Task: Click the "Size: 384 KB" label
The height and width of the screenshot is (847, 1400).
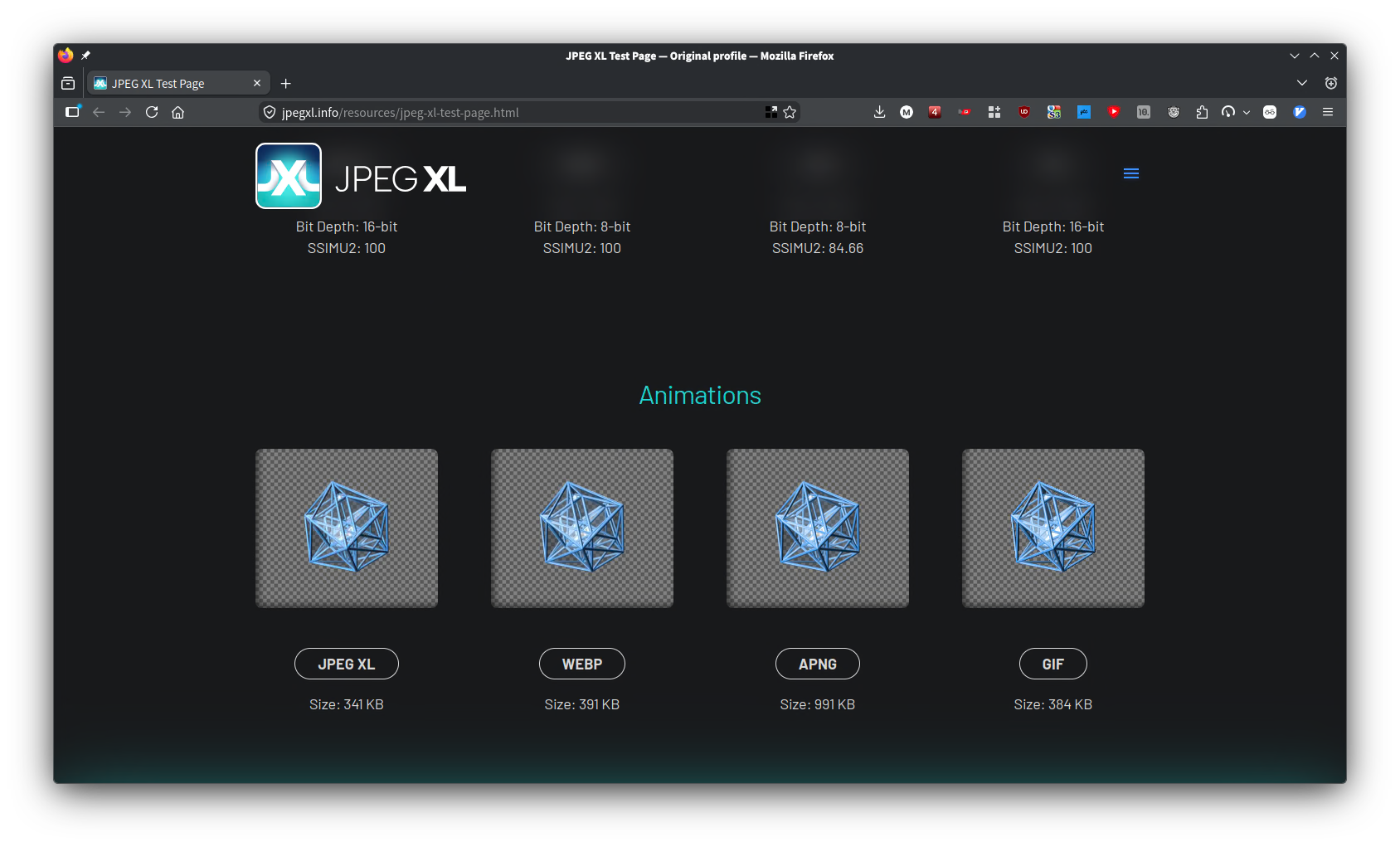Action: [x=1053, y=704]
